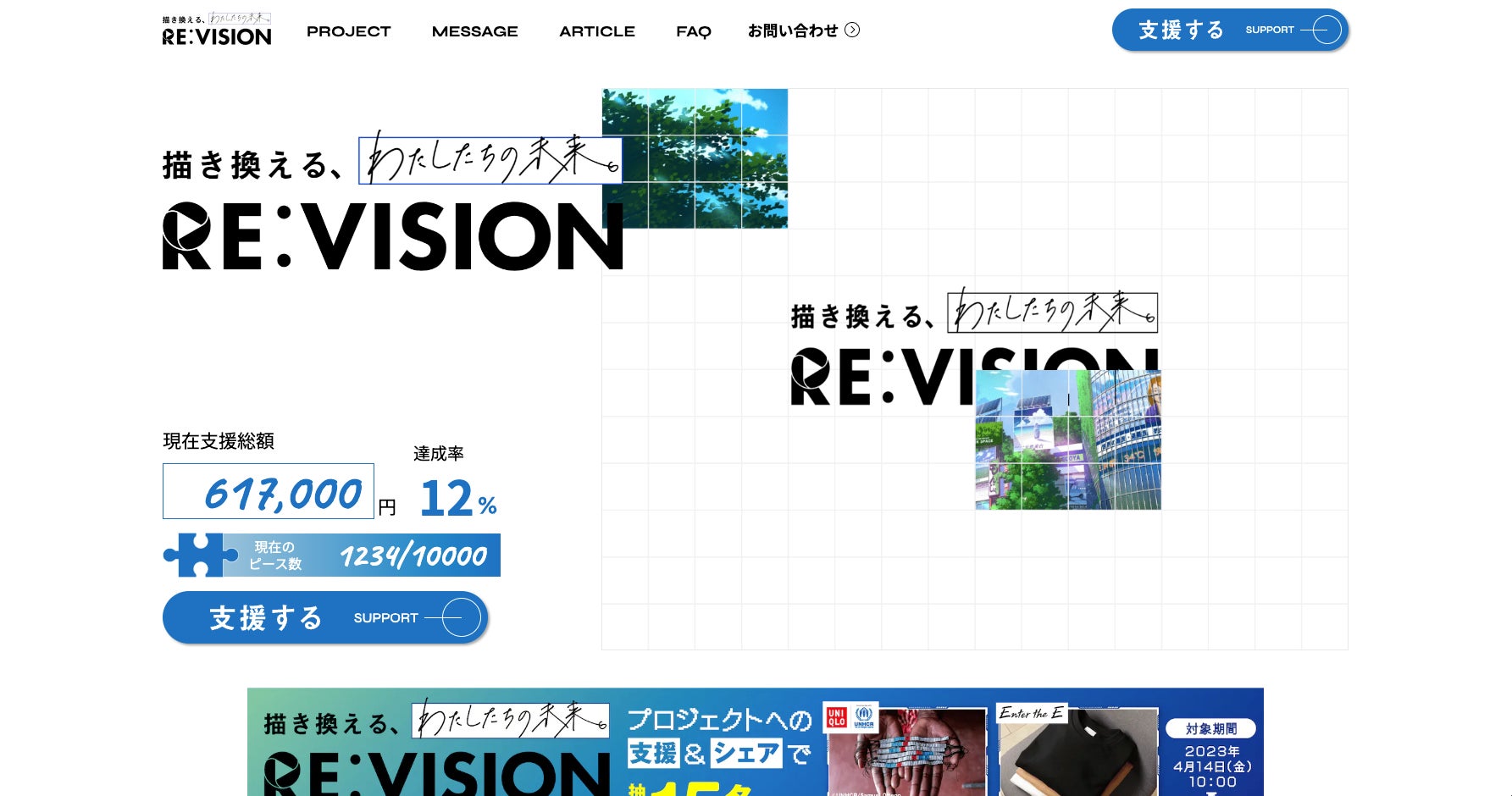Viewport: 1512px width, 796px height.
Task: Click the プロジェクトへの banner headline
Action: pos(719,720)
